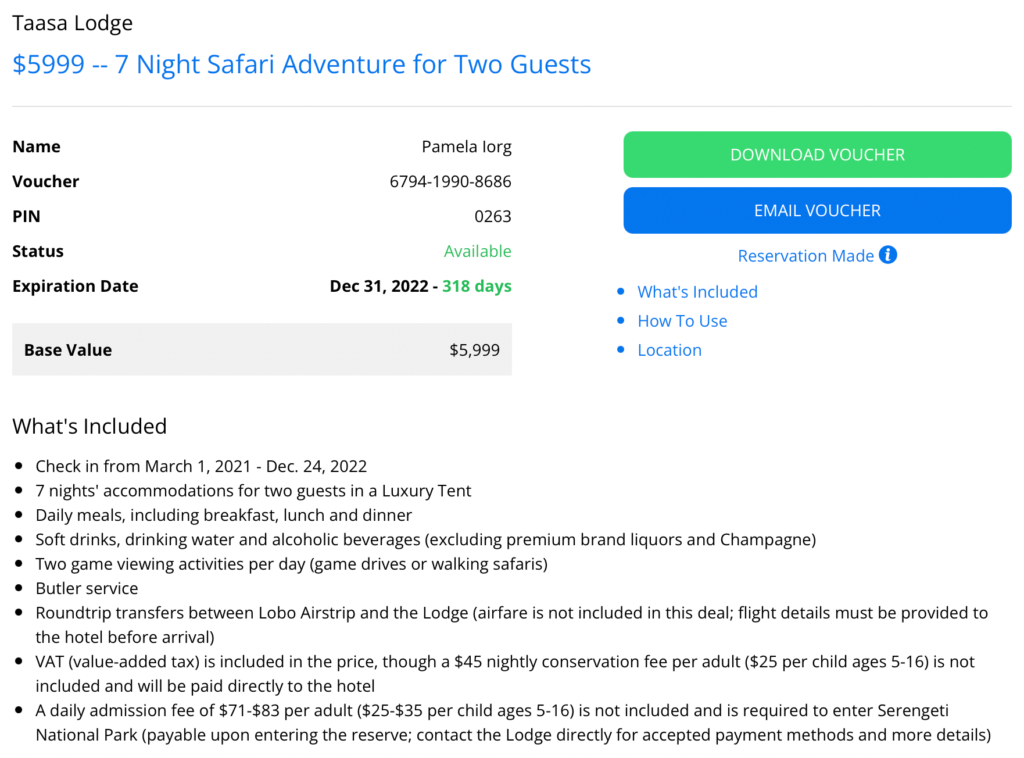Click the Taasa Lodge heading
This screenshot has width=1024, height=758.
pyautogui.click(x=72, y=23)
